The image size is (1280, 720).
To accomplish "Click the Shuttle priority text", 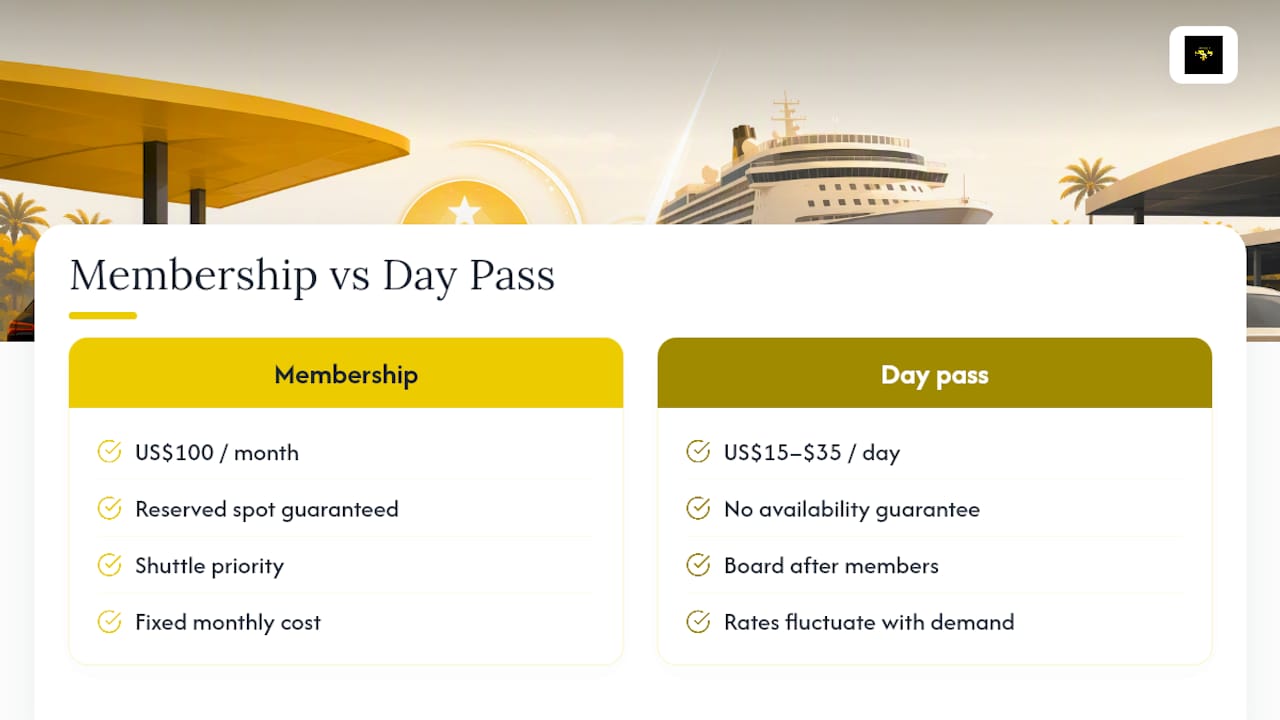I will pyautogui.click(x=210, y=566).
